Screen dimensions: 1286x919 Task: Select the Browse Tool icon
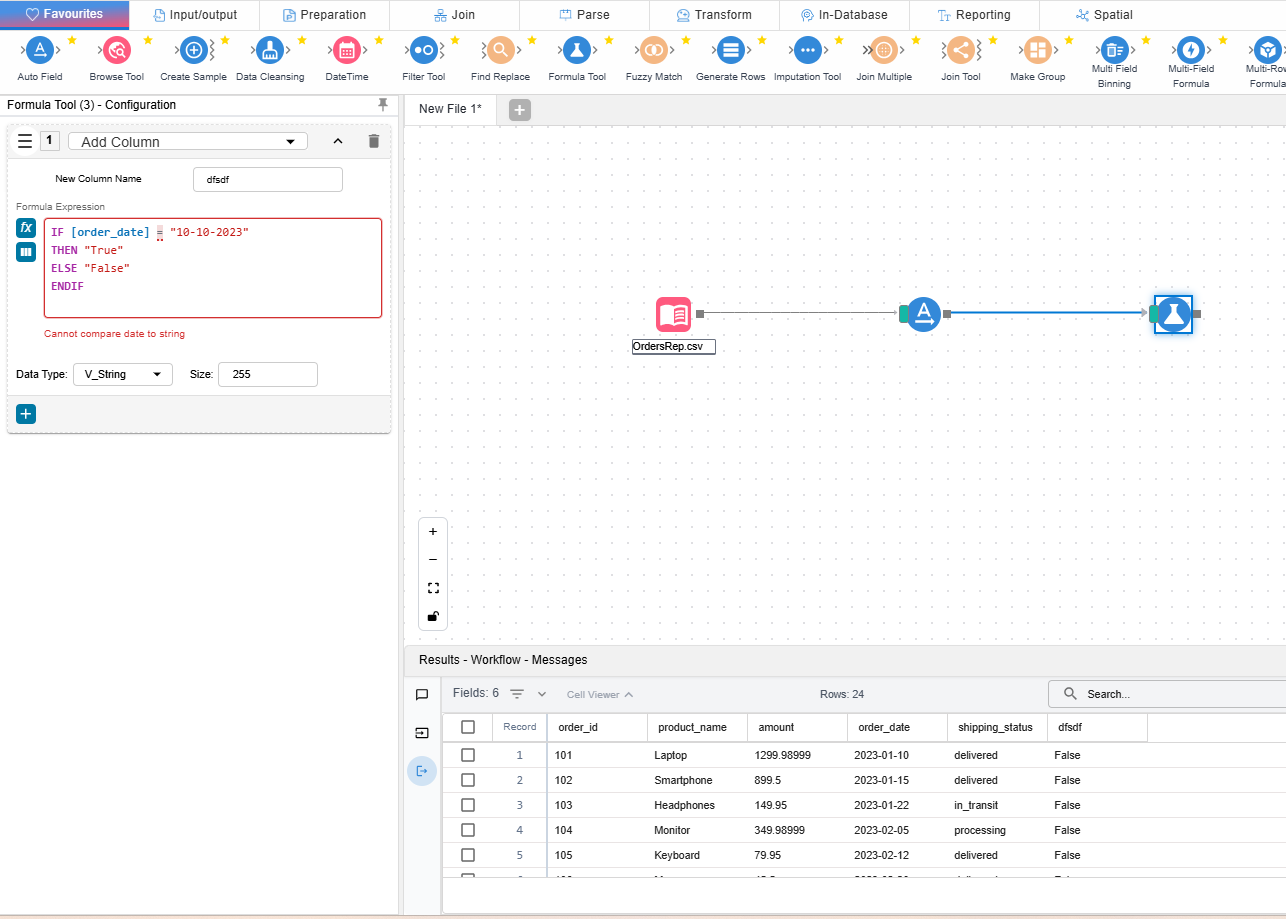(117, 50)
